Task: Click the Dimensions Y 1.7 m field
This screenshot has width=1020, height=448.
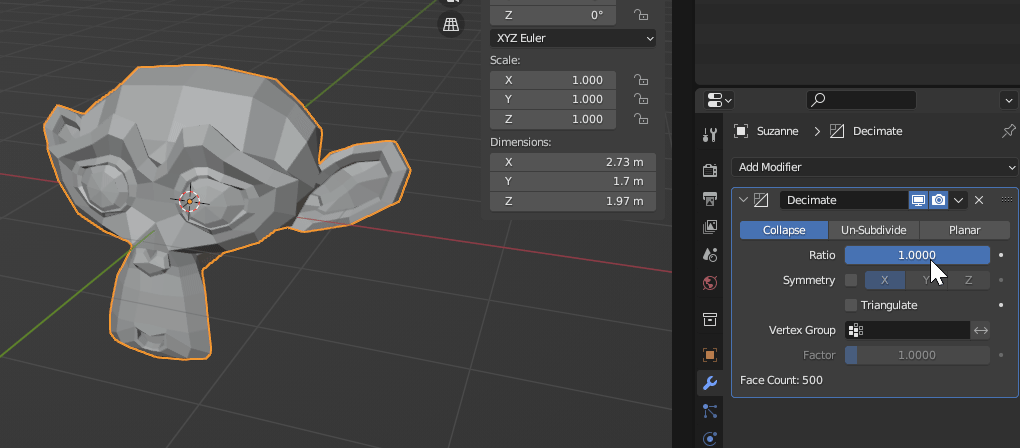Action: click(x=572, y=181)
